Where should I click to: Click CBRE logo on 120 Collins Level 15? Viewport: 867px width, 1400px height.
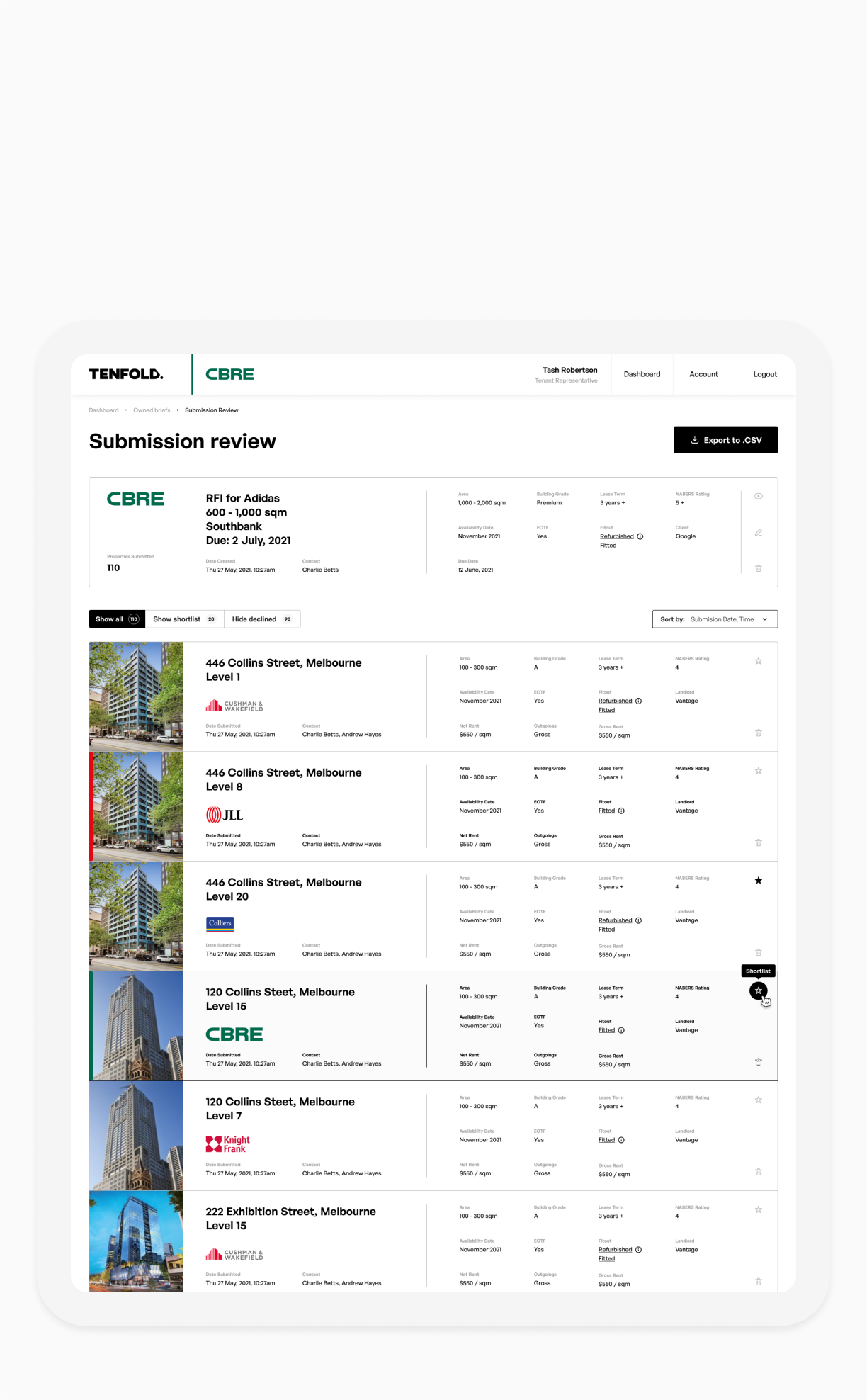click(234, 1034)
